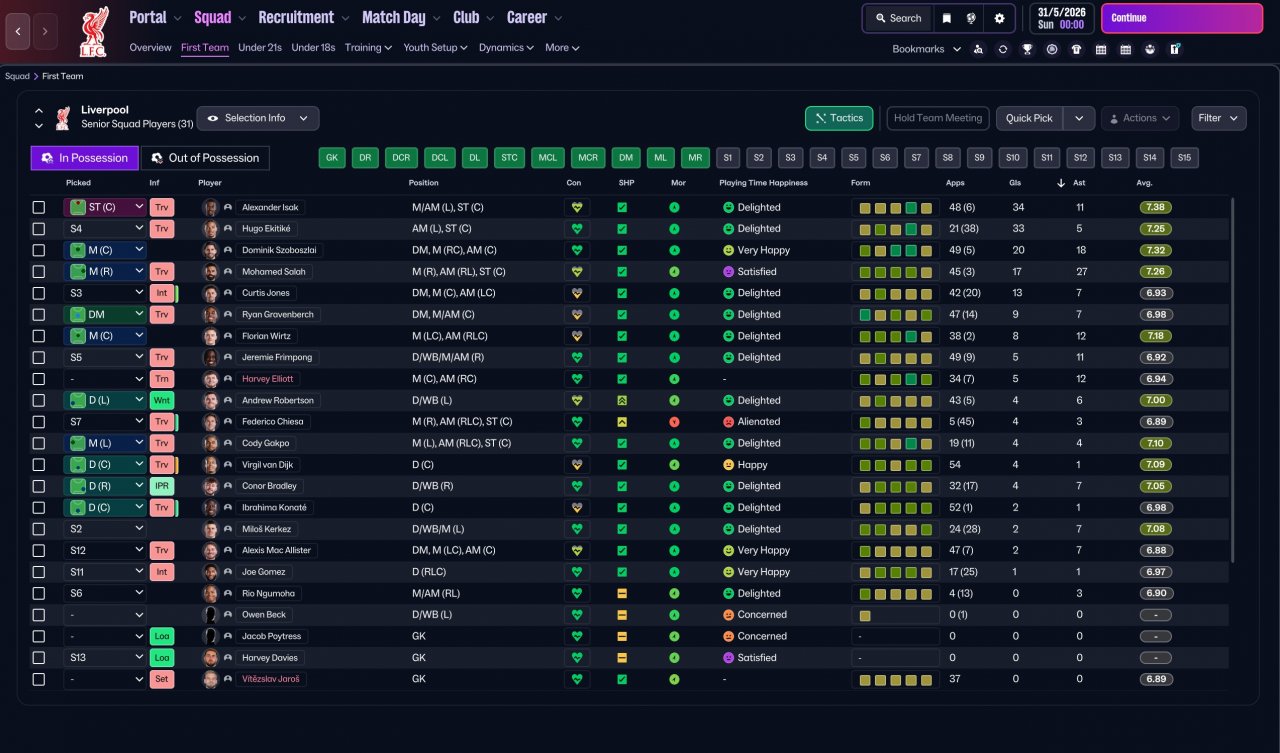Sort by the Ast column header
This screenshot has height=753, width=1280.
point(1080,183)
